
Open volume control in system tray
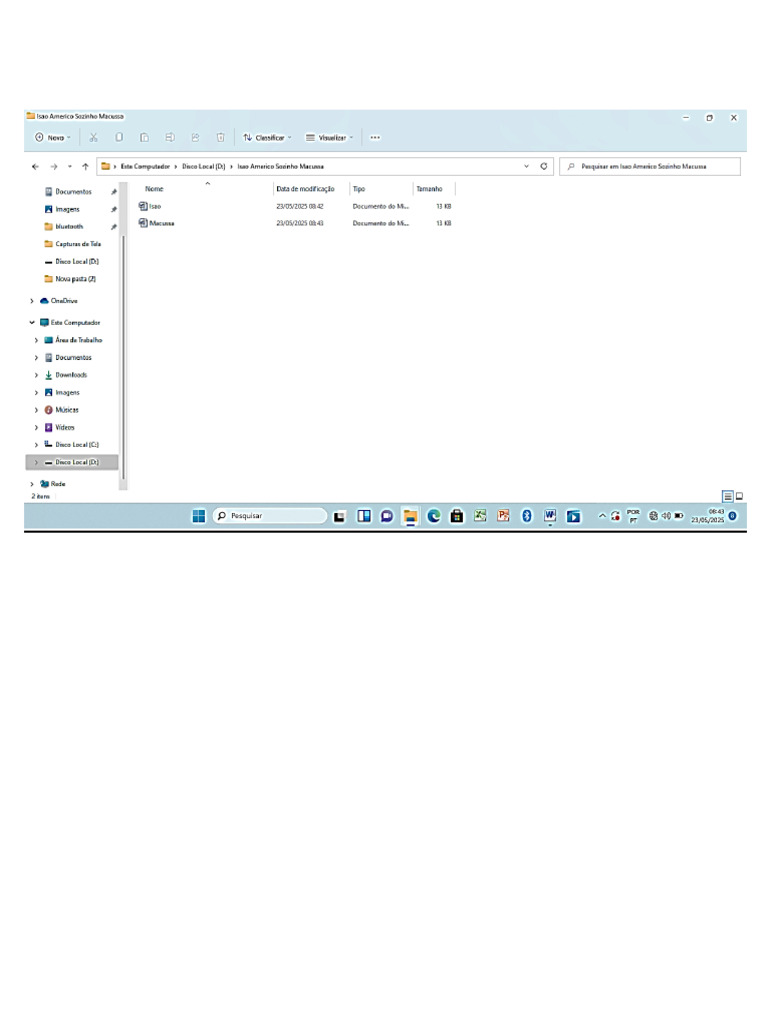click(x=666, y=516)
